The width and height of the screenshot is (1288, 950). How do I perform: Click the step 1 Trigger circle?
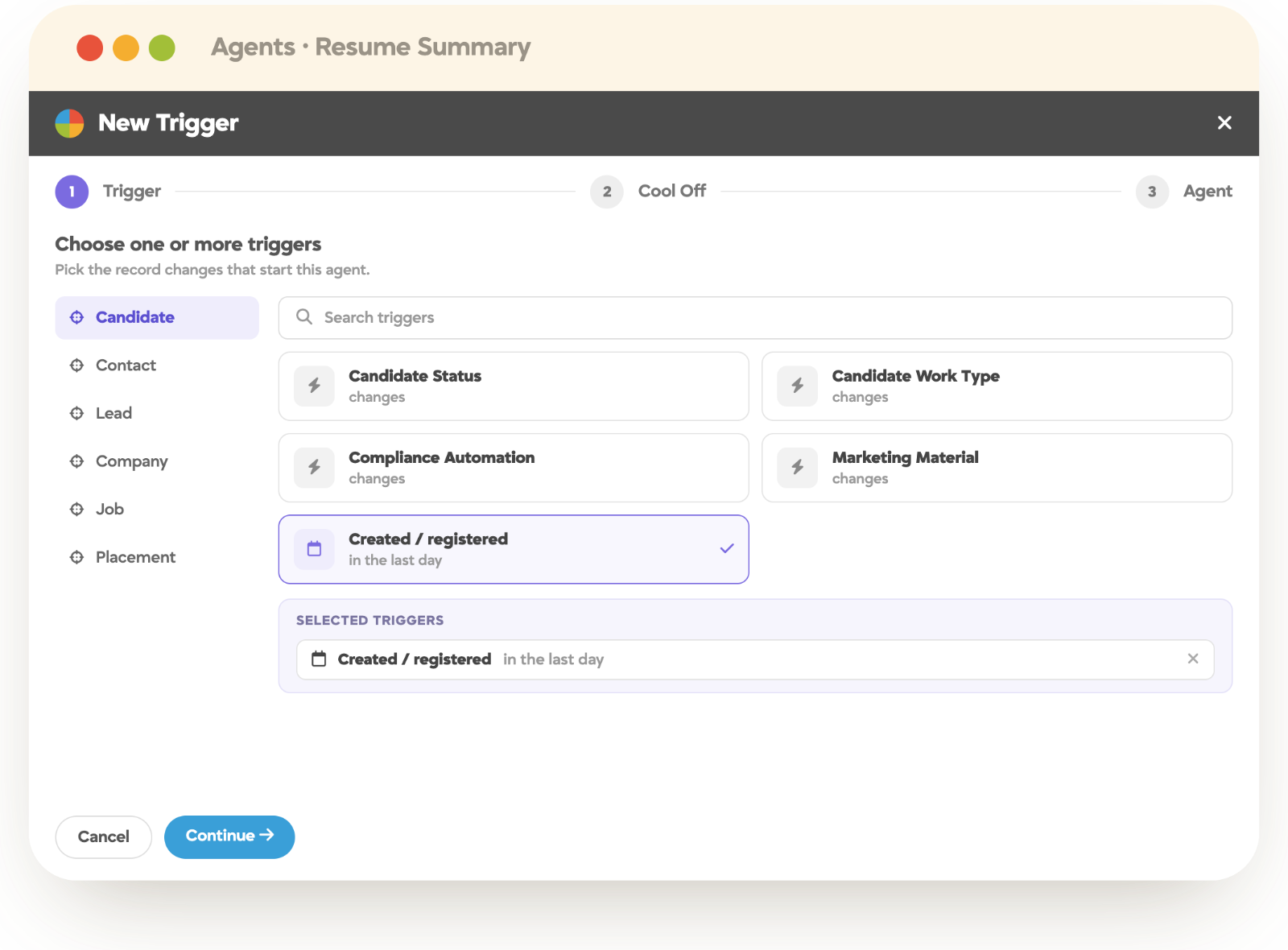click(72, 192)
